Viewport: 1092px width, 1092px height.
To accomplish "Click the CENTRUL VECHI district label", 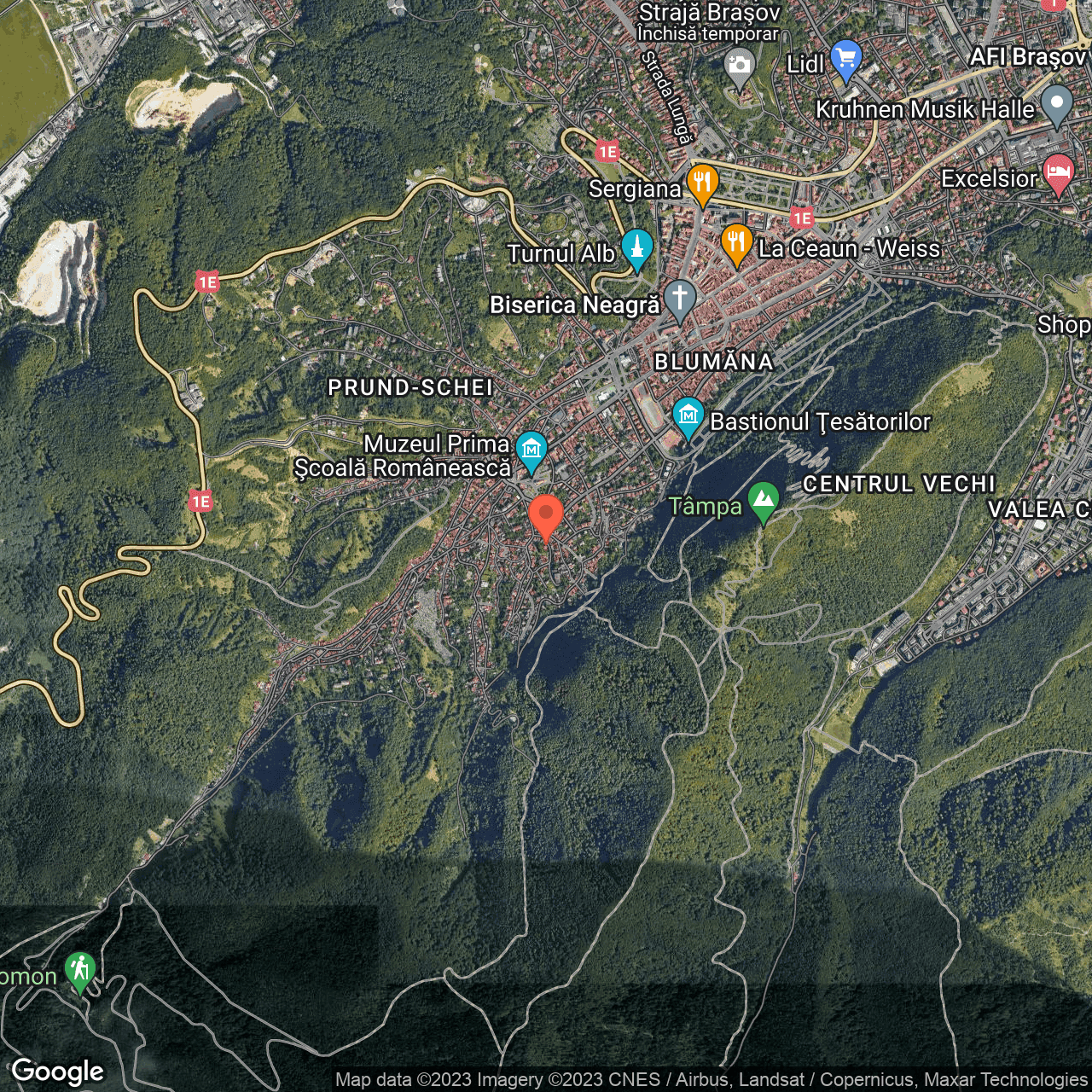I will coord(900,485).
